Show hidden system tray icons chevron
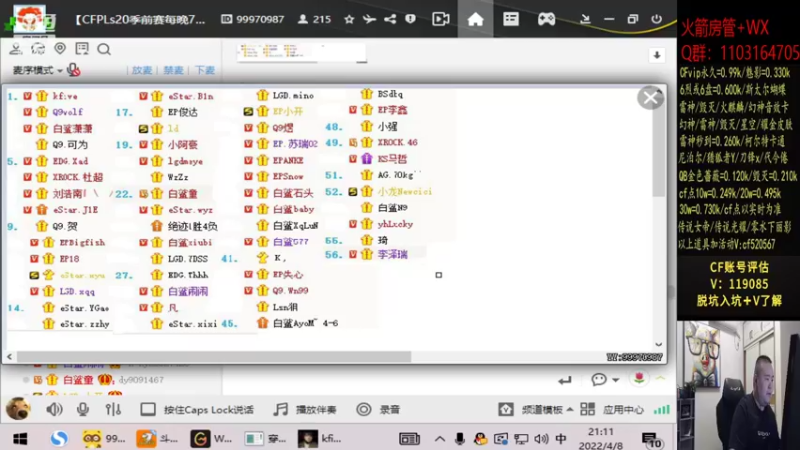The width and height of the screenshot is (800, 450). coord(440,439)
